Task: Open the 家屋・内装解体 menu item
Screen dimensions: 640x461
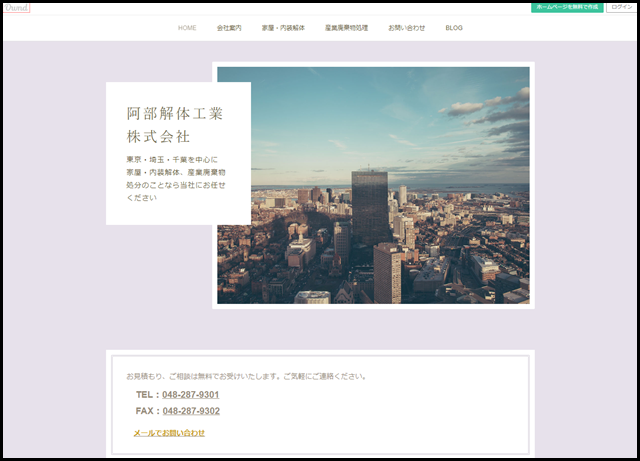Action: click(283, 28)
